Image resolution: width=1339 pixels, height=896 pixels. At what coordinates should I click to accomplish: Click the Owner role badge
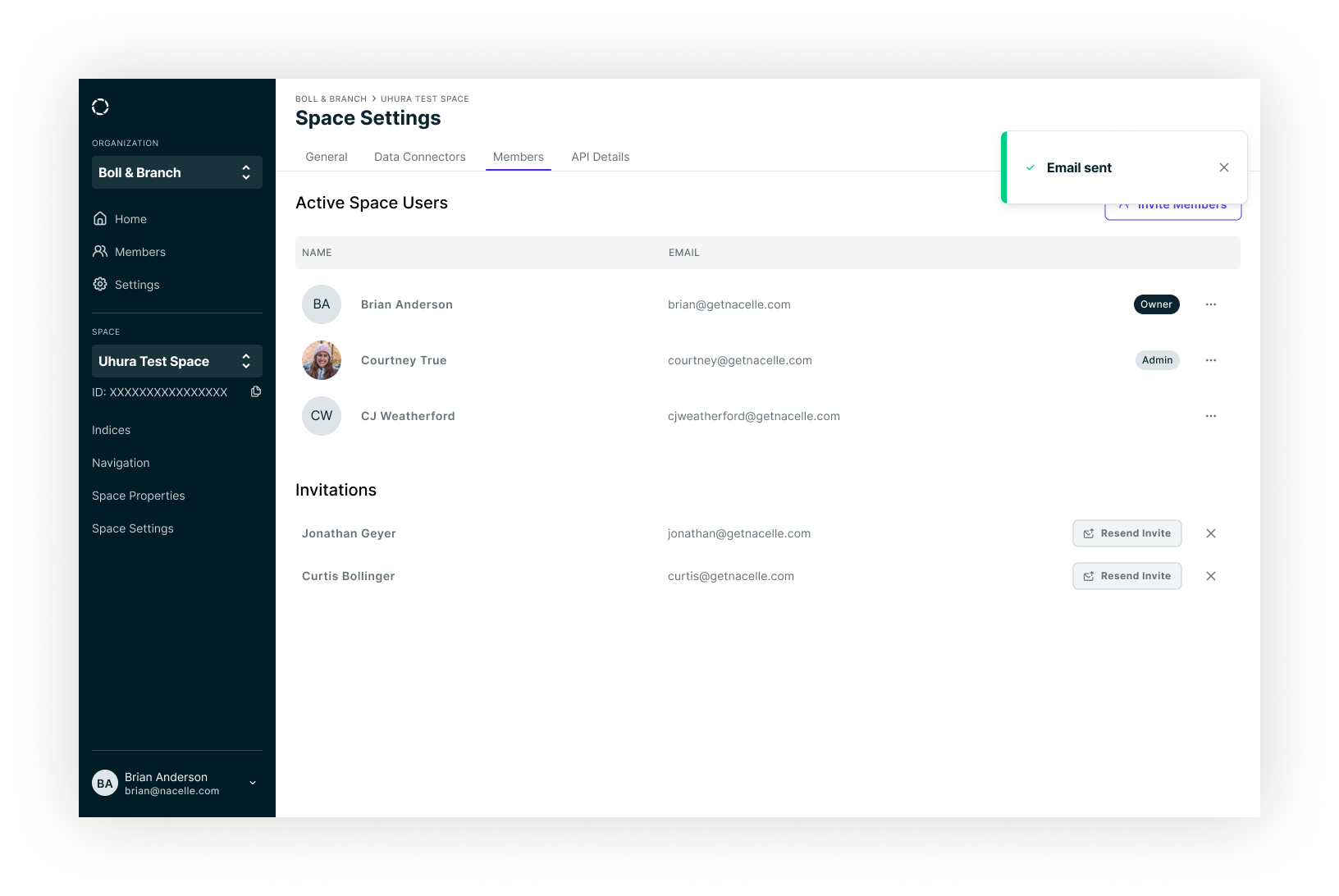pos(1157,304)
